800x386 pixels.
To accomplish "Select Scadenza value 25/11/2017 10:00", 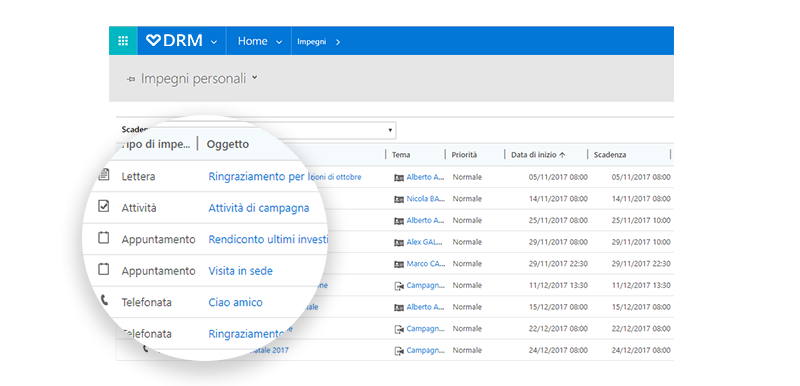I will [x=641, y=221].
